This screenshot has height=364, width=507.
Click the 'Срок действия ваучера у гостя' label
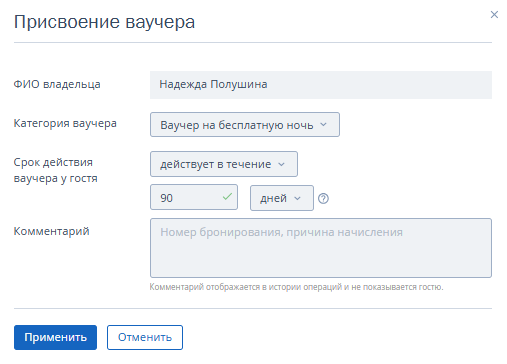pyautogui.click(x=55, y=170)
